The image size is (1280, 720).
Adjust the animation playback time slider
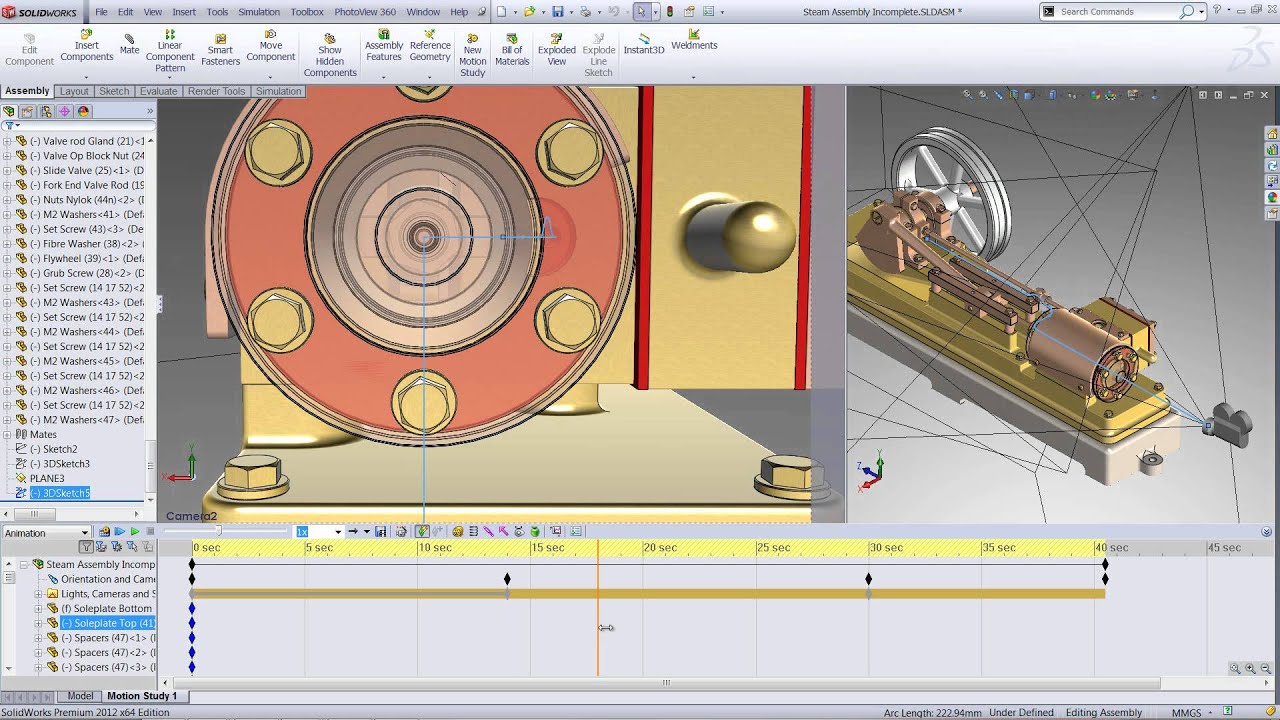(218, 532)
